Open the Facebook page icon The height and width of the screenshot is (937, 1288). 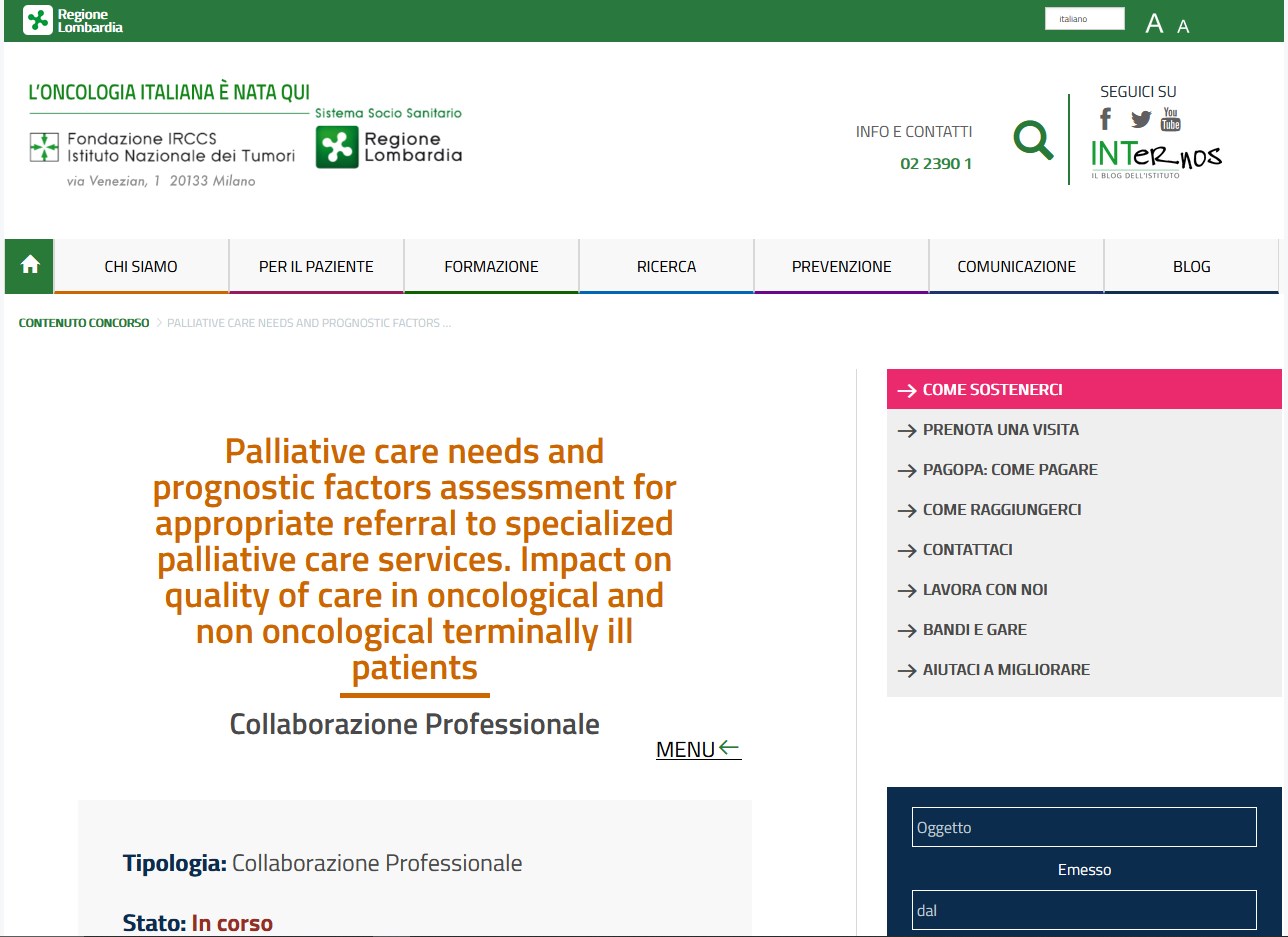pyautogui.click(x=1105, y=120)
